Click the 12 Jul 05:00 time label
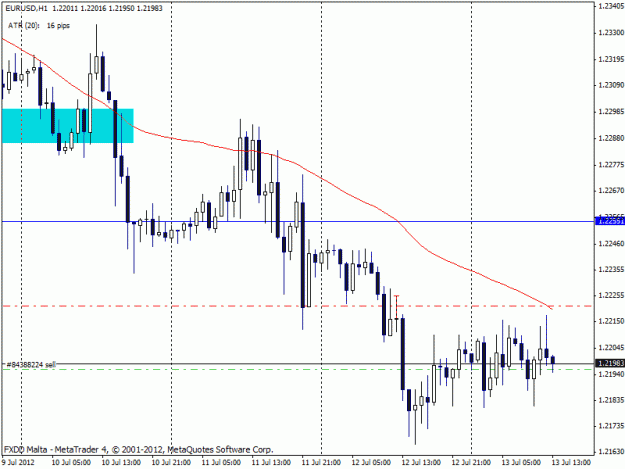Image resolution: width=625 pixels, height=469 pixels. click(371, 462)
